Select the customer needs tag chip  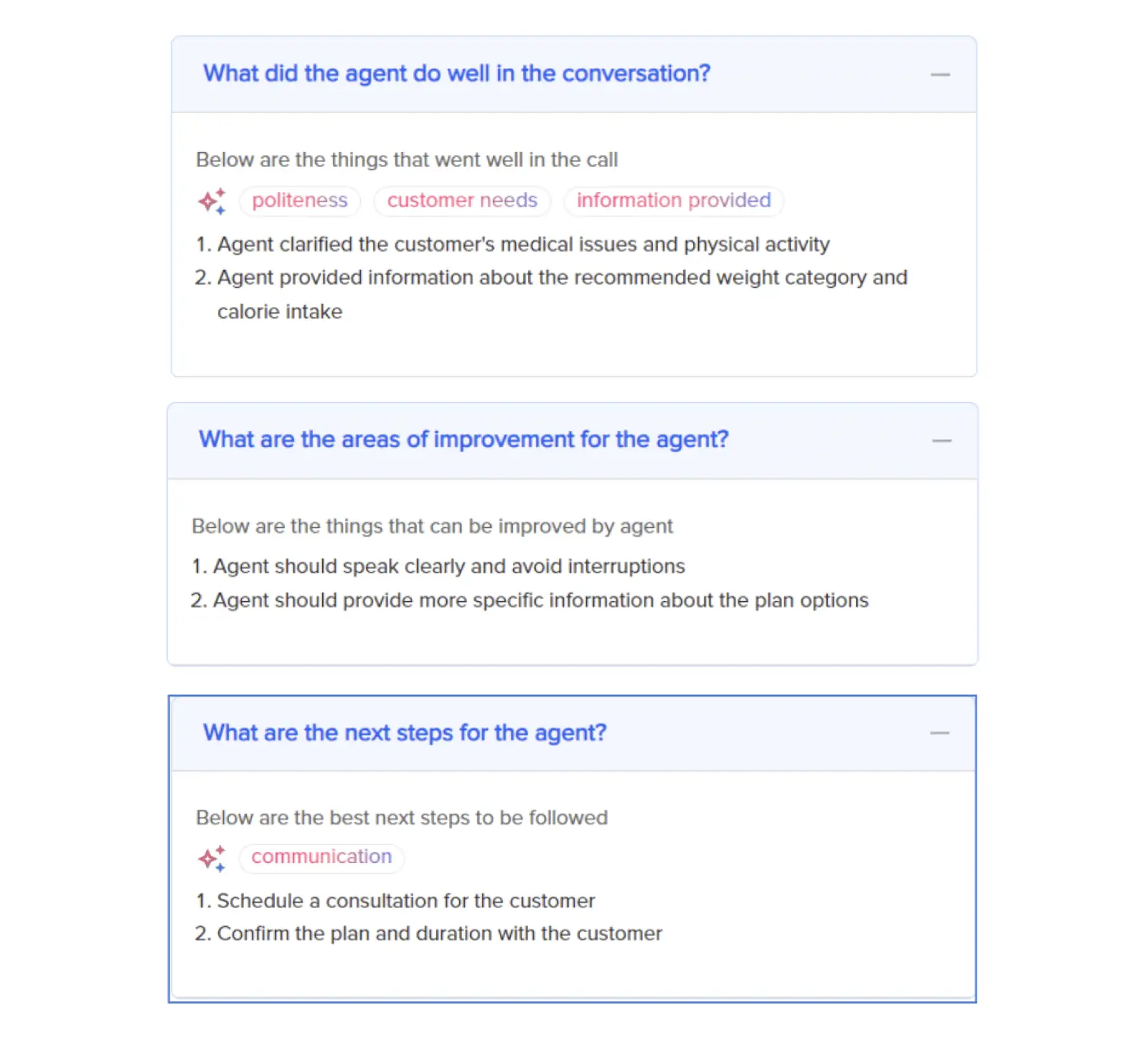pyautogui.click(x=461, y=201)
